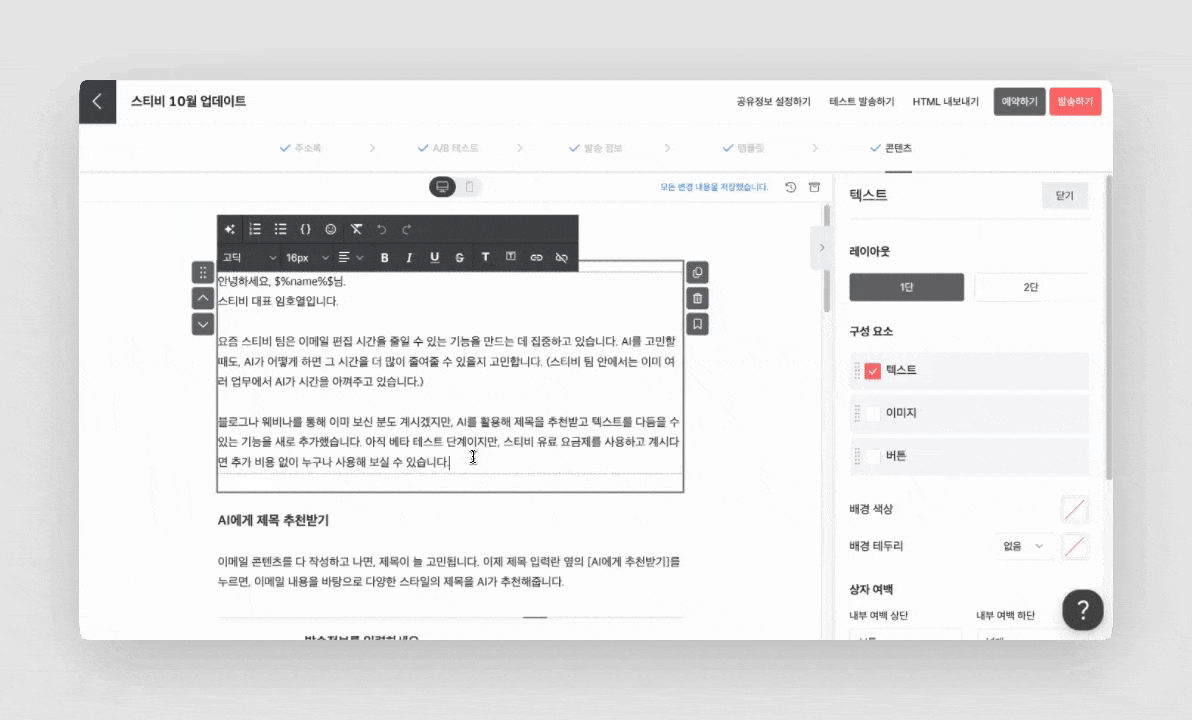Insert a bulleted list
This screenshot has height=720, width=1192.
(x=281, y=229)
